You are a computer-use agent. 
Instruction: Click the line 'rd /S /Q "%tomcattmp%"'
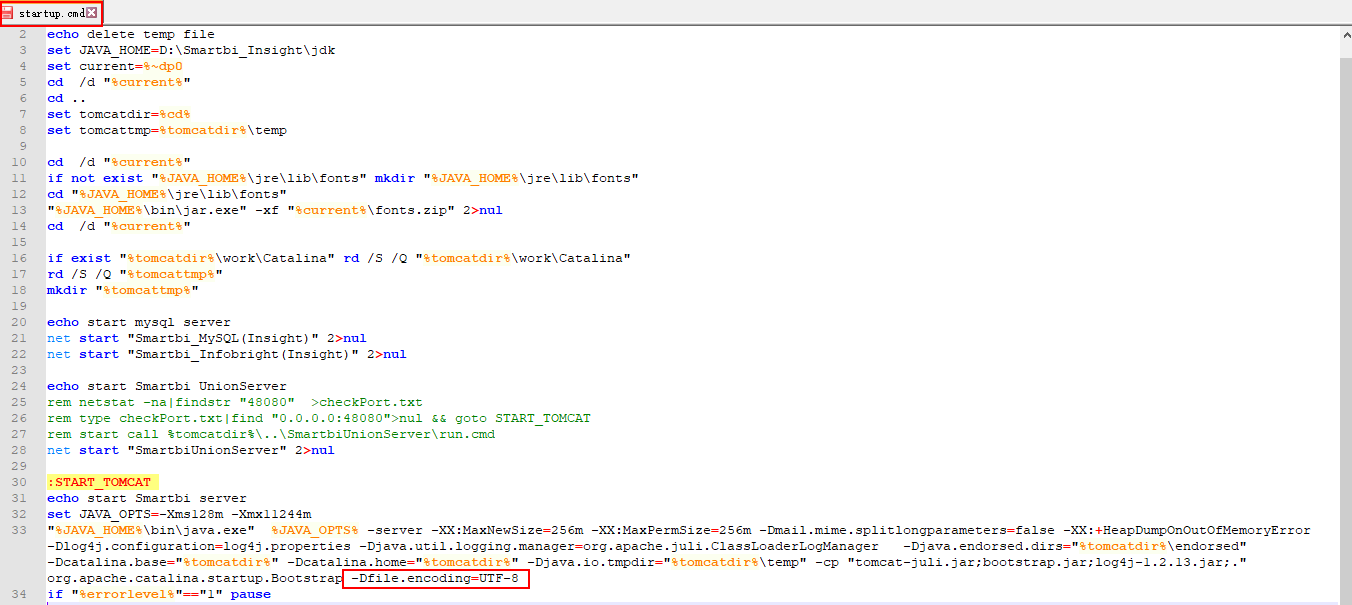tap(135, 274)
